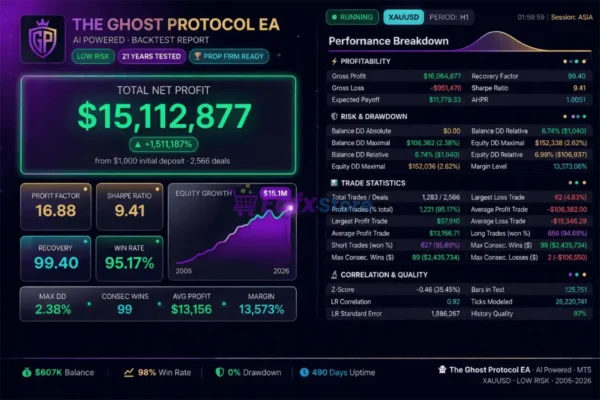
Task: Click the Profitability lightning bolt icon
Action: pyautogui.click(x=334, y=61)
